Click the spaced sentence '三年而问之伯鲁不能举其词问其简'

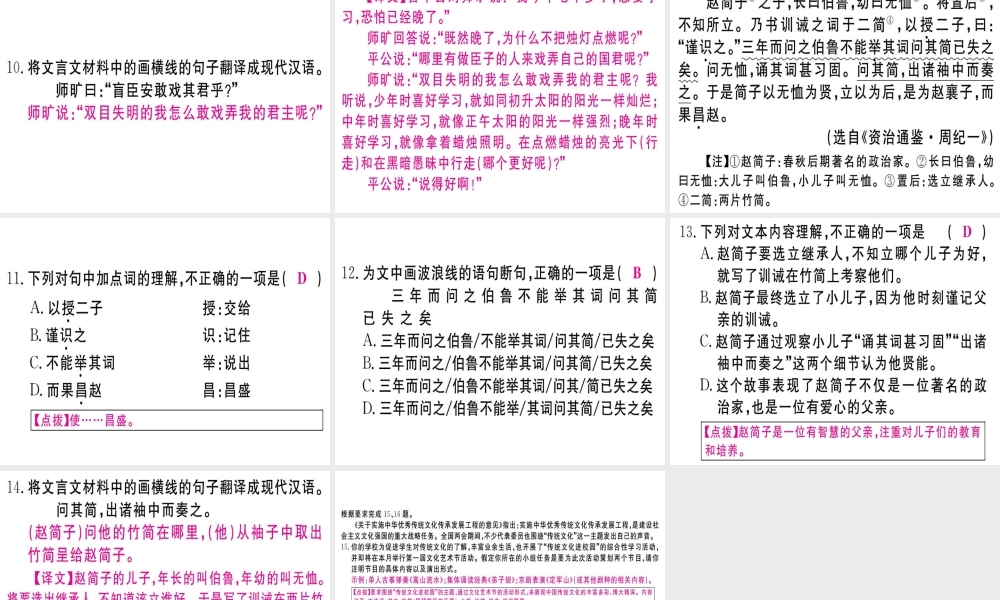click(524, 296)
